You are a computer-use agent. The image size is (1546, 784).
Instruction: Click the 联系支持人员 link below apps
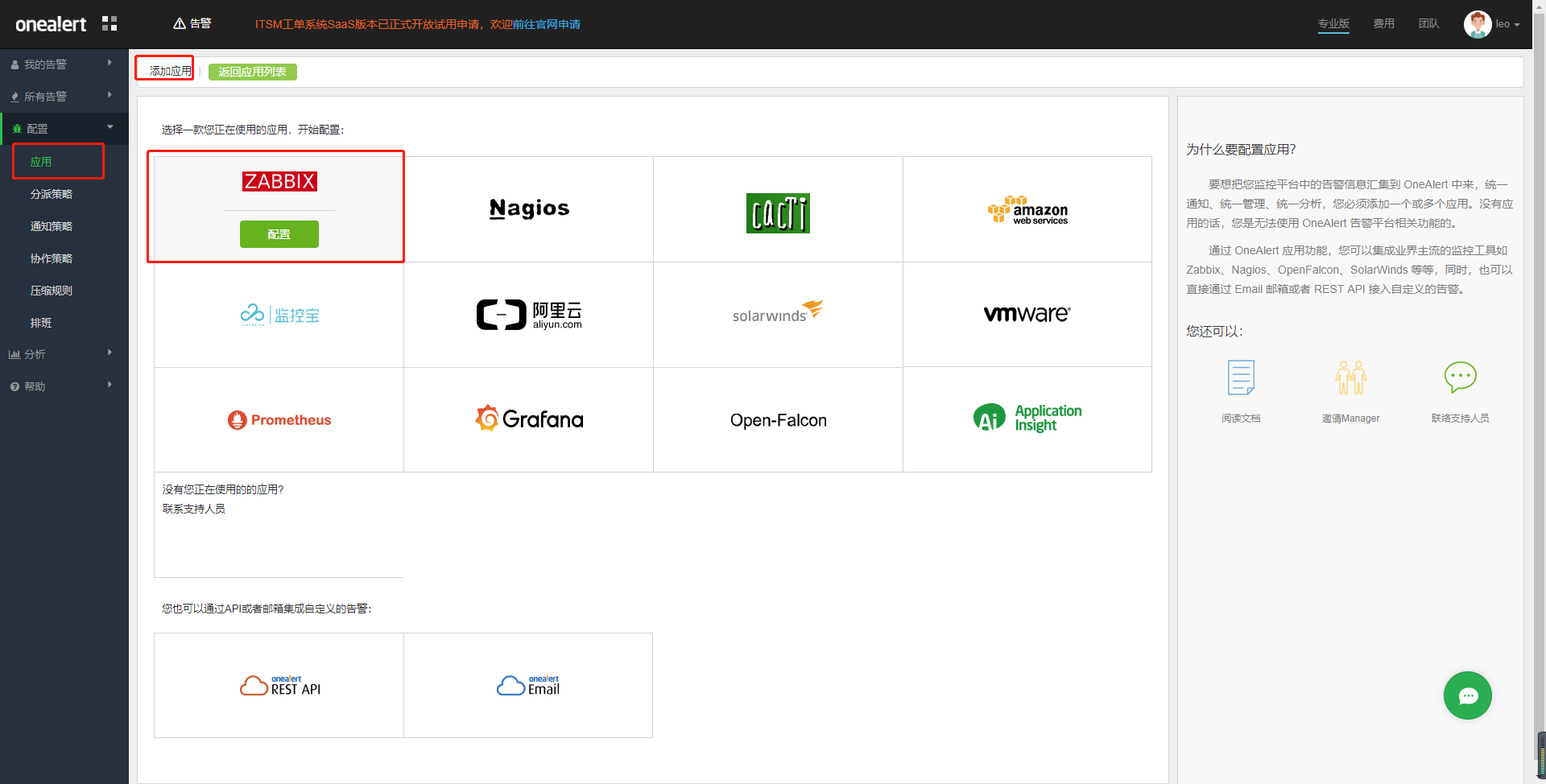click(194, 509)
